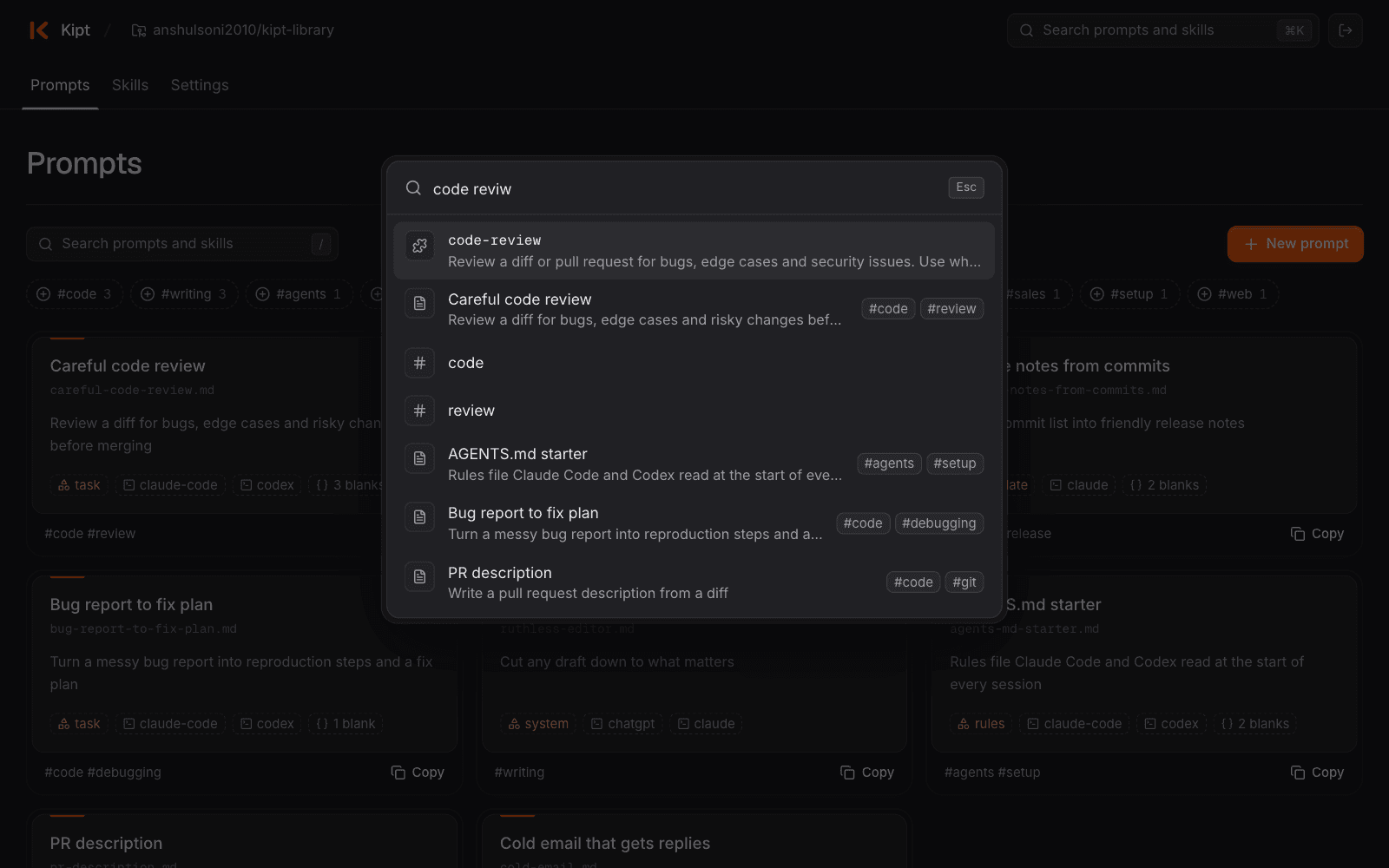Copy the writing prompt card
The width and height of the screenshot is (1389, 868).
[x=867, y=773]
